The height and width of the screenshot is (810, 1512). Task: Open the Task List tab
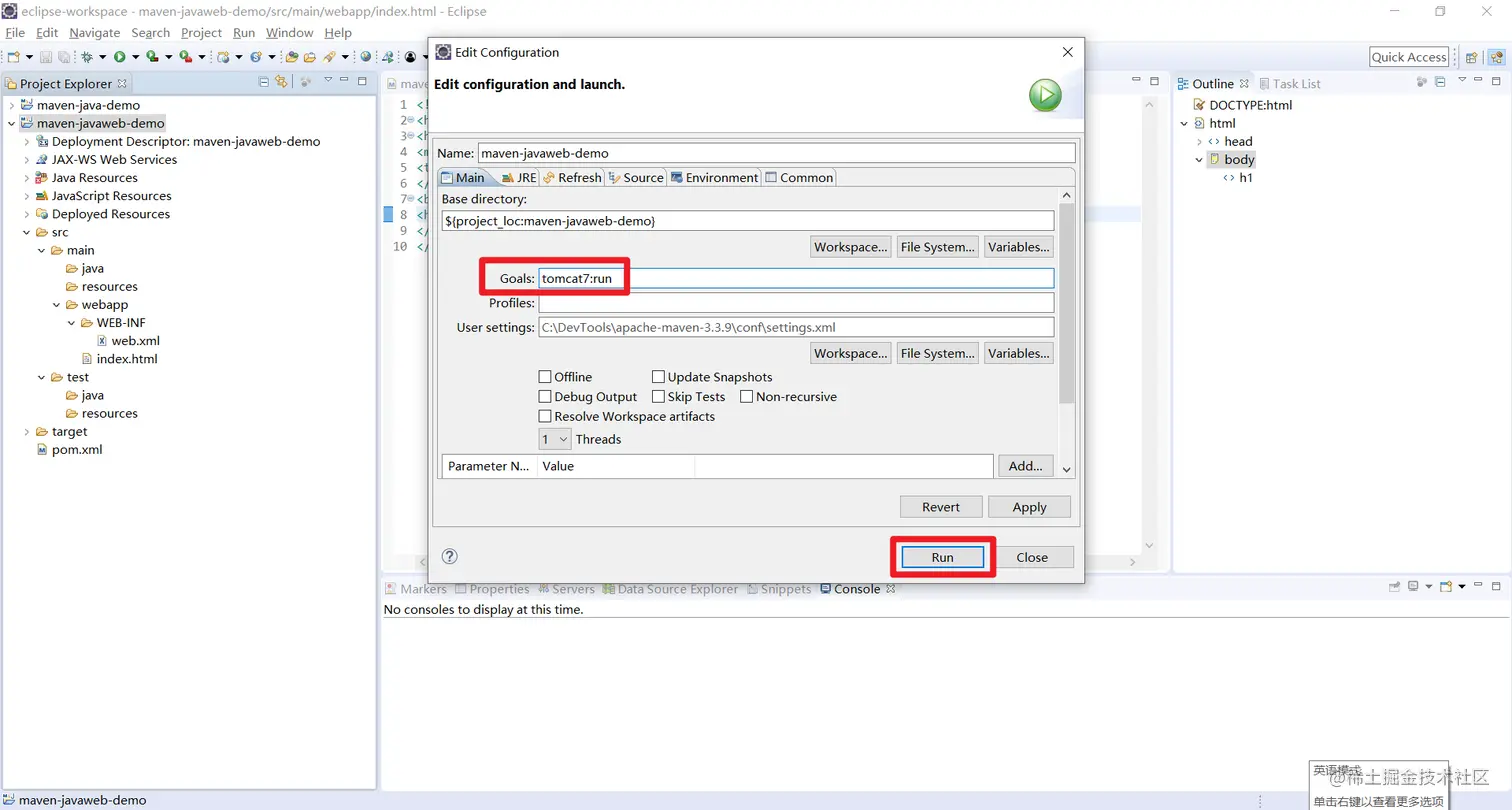click(x=1290, y=84)
